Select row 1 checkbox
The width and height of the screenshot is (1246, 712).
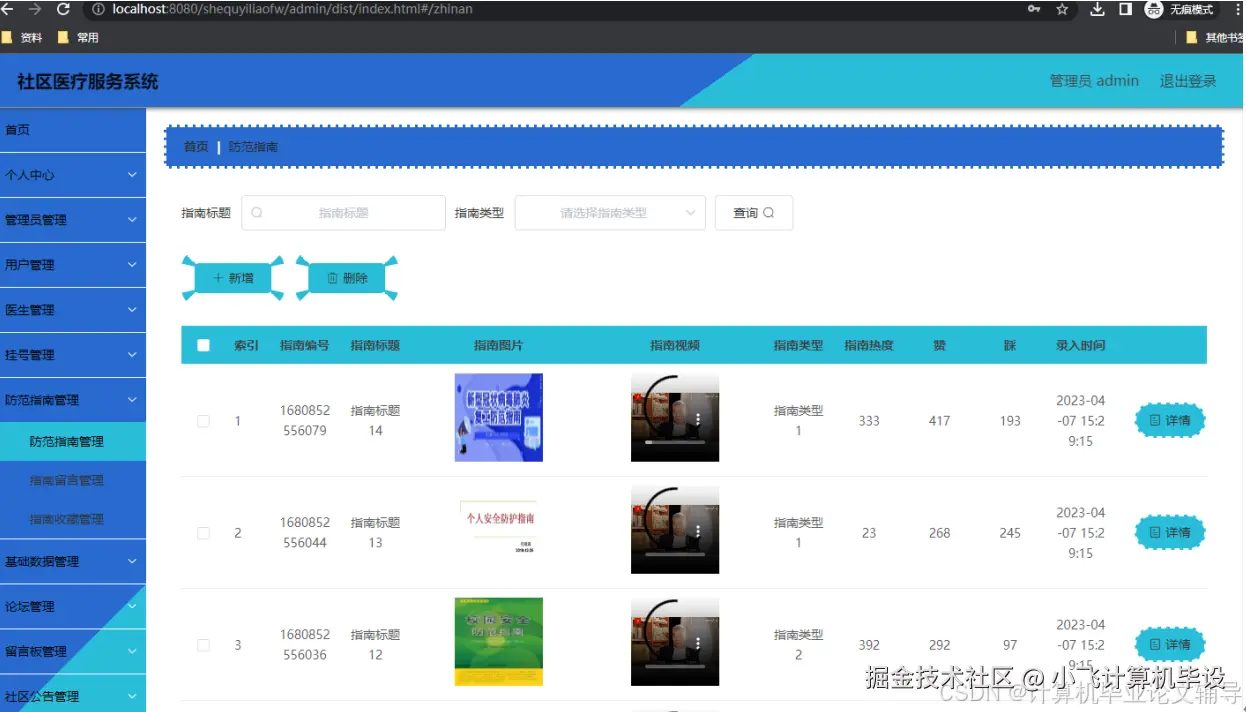click(x=204, y=421)
